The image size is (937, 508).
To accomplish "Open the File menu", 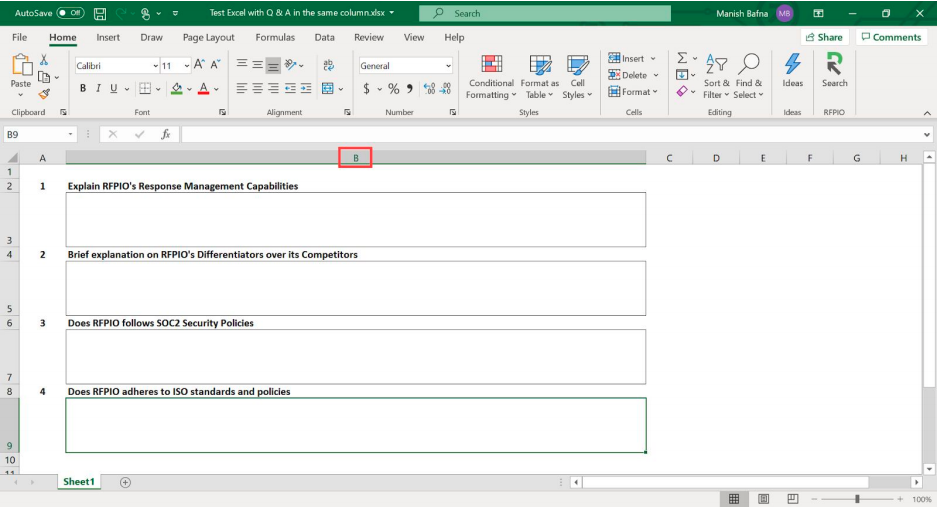I will 20,37.
